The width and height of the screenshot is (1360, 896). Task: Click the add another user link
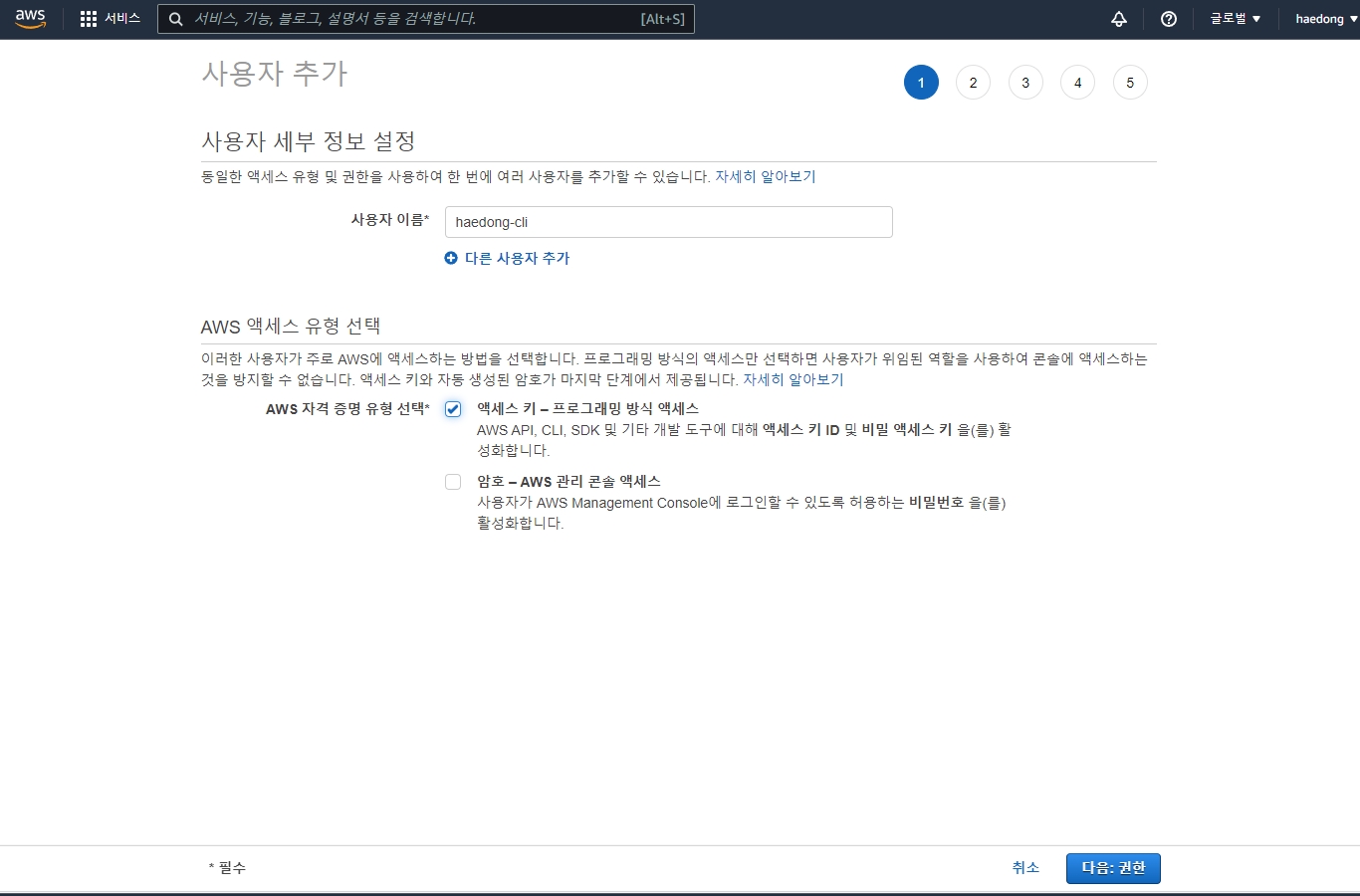(x=517, y=258)
